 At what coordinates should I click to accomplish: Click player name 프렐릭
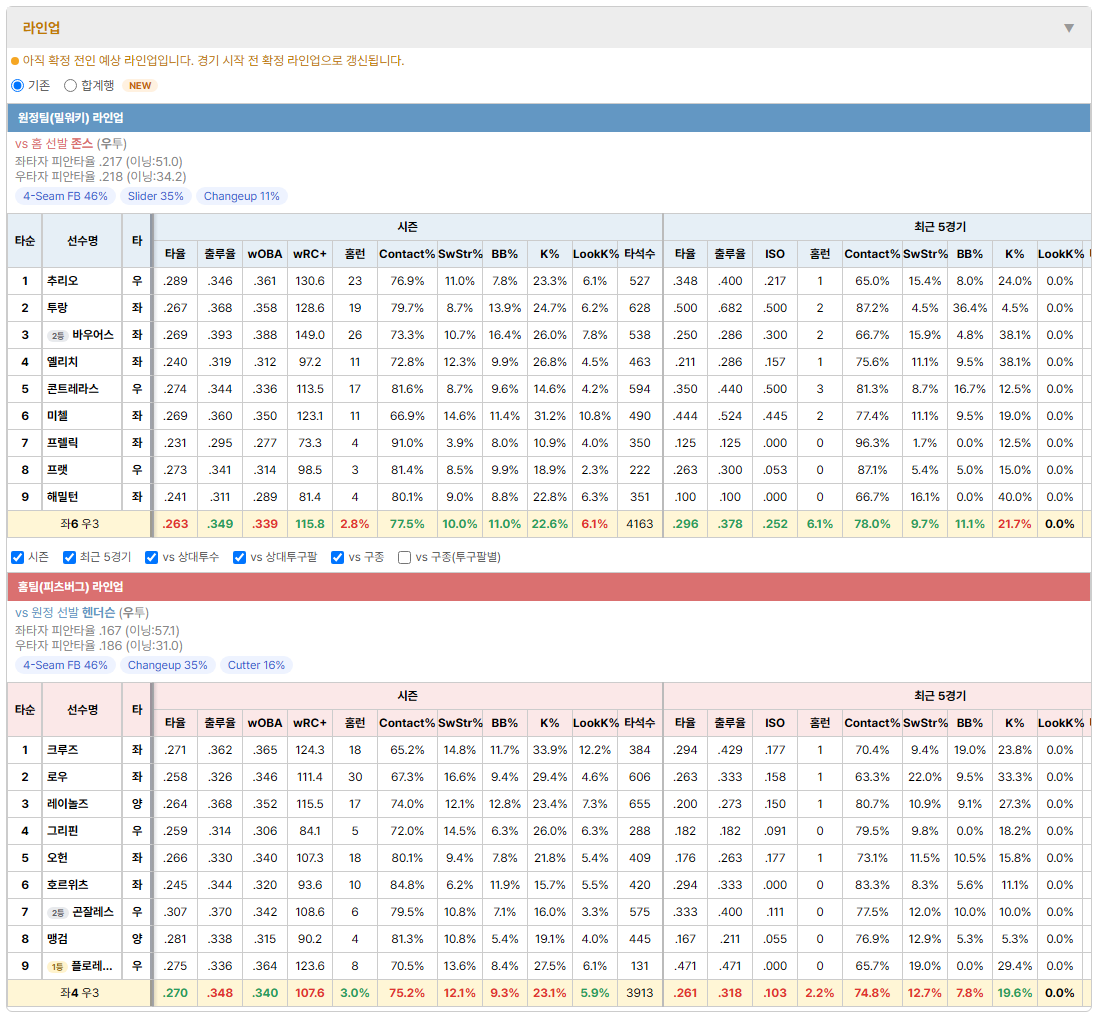pos(62,443)
